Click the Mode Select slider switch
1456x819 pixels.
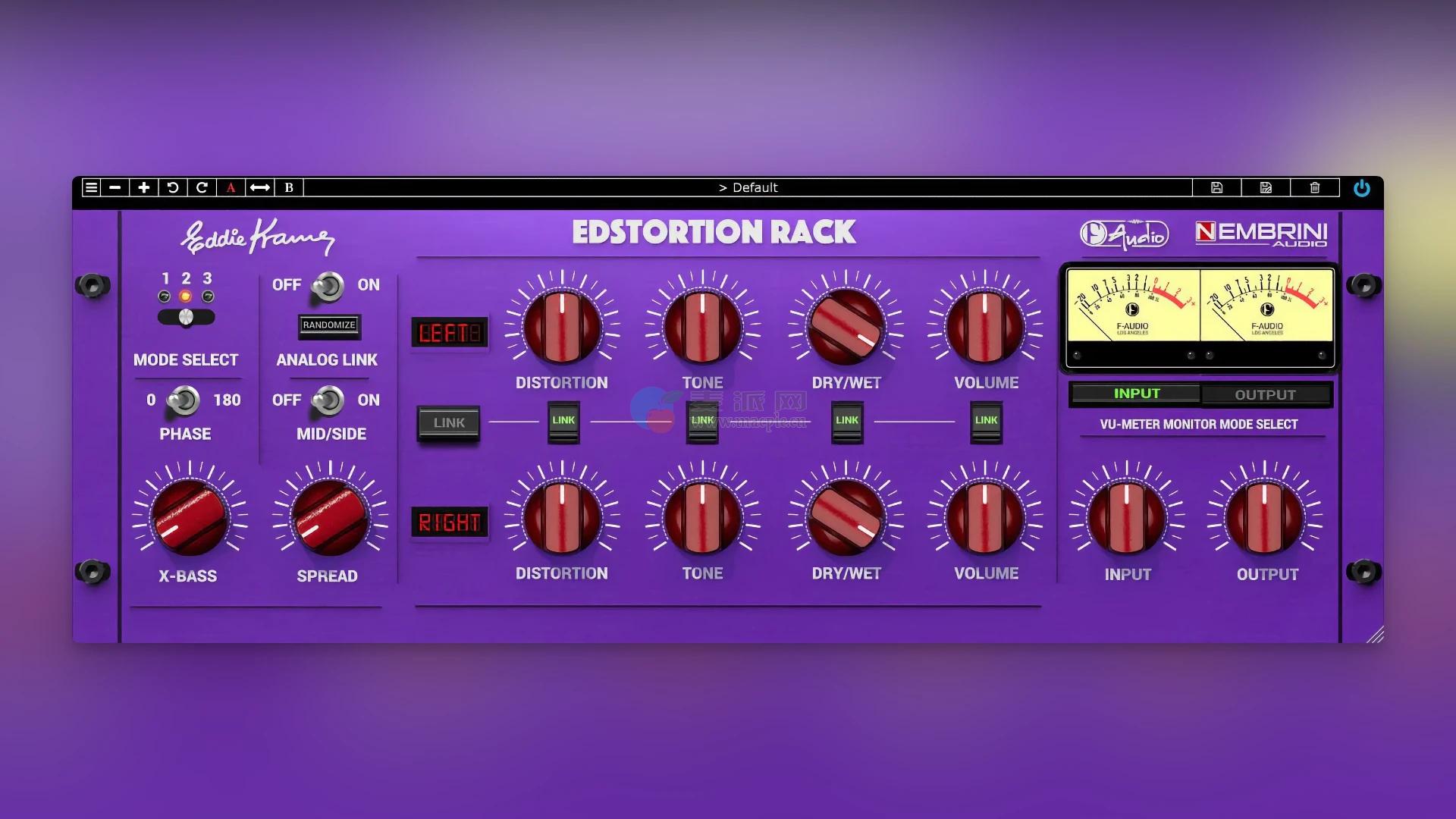(x=186, y=317)
